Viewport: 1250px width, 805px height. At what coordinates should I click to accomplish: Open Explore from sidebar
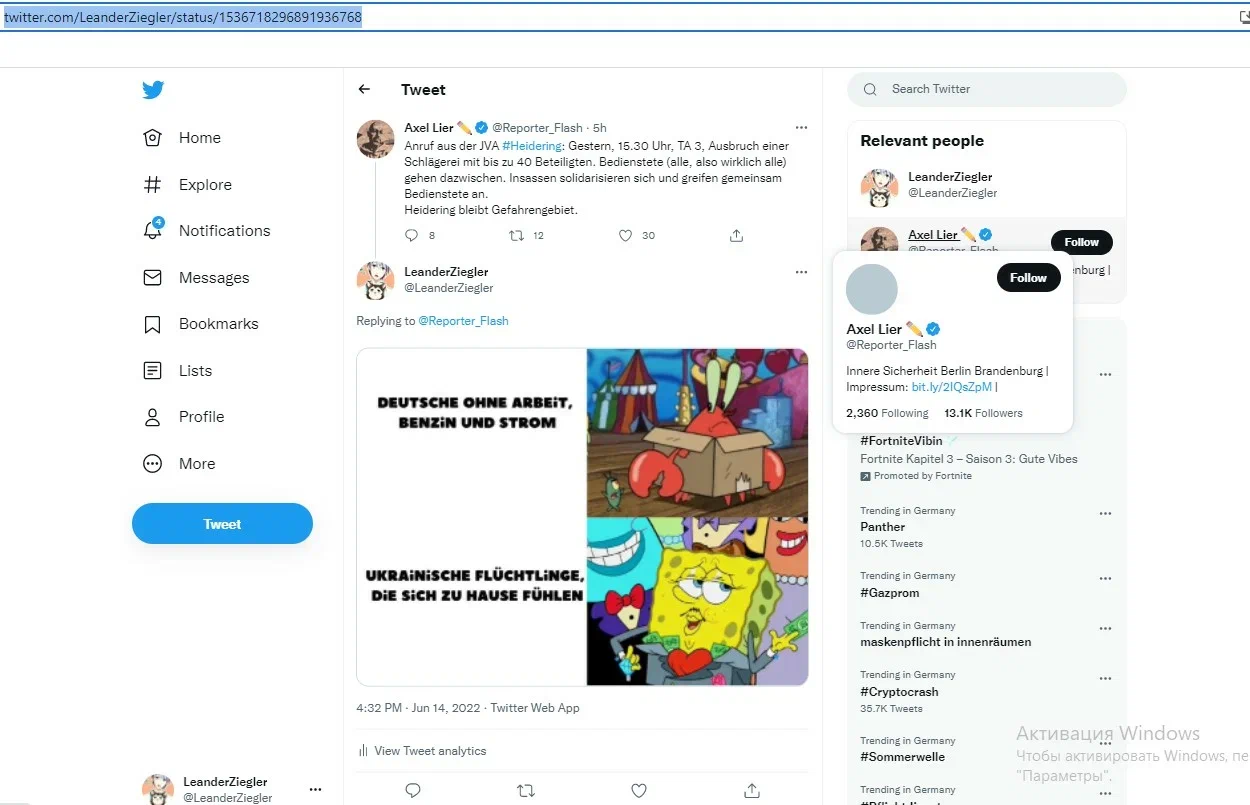click(187, 185)
